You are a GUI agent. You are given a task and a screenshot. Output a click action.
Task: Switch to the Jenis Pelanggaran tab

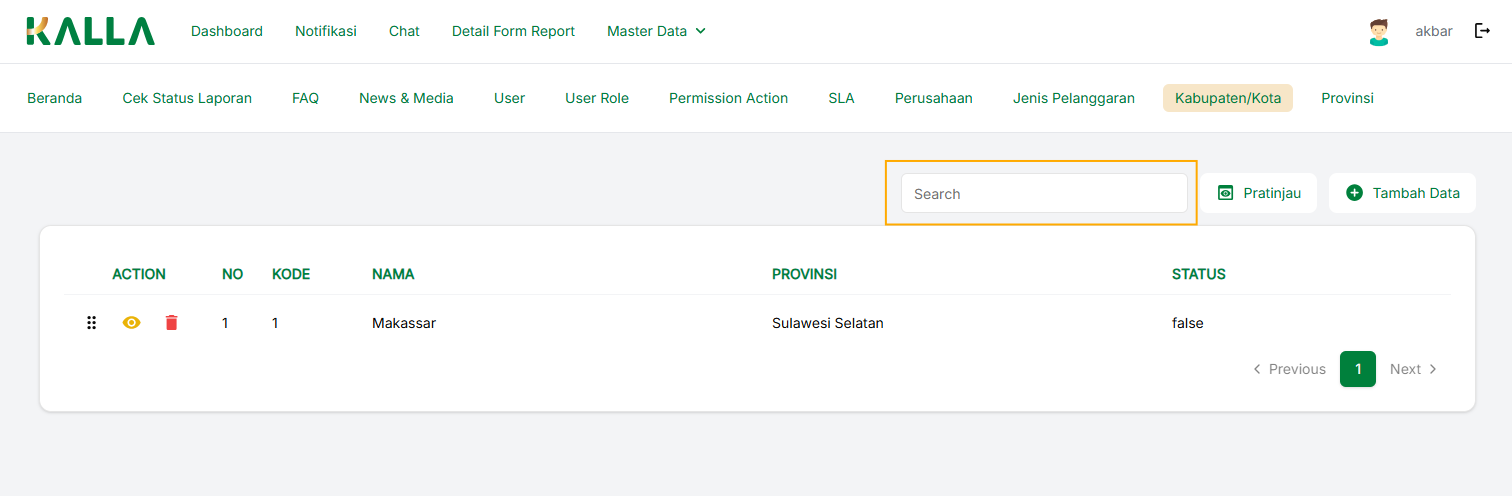tap(1073, 98)
